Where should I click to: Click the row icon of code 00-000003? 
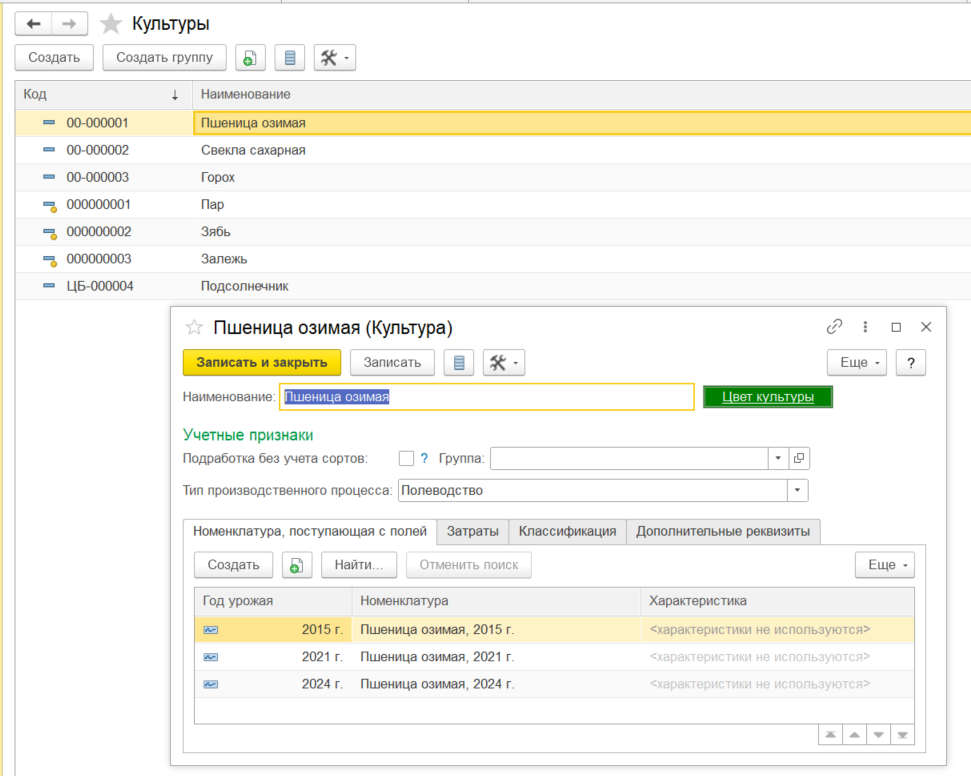coord(49,177)
